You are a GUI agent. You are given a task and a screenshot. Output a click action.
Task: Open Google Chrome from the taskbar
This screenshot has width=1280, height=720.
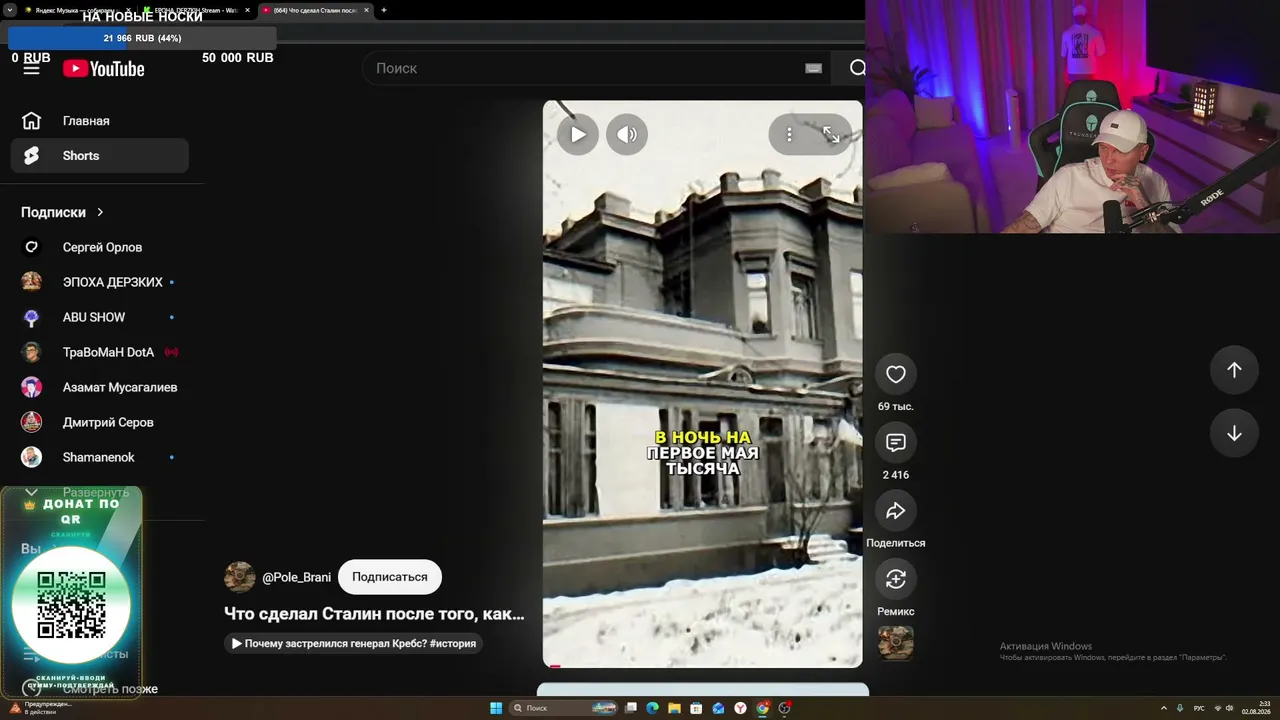(x=762, y=708)
